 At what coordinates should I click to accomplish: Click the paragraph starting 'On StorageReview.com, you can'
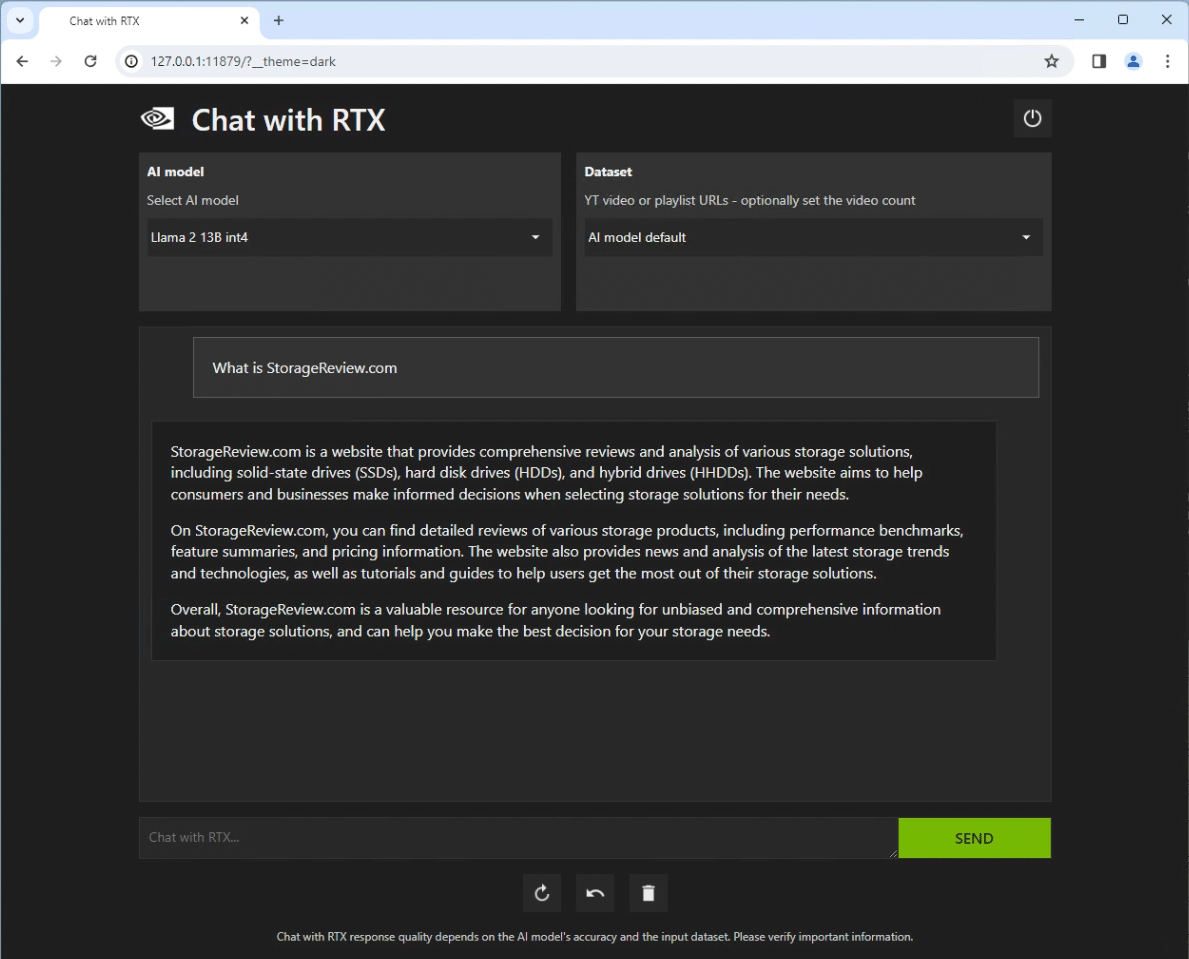coord(567,552)
